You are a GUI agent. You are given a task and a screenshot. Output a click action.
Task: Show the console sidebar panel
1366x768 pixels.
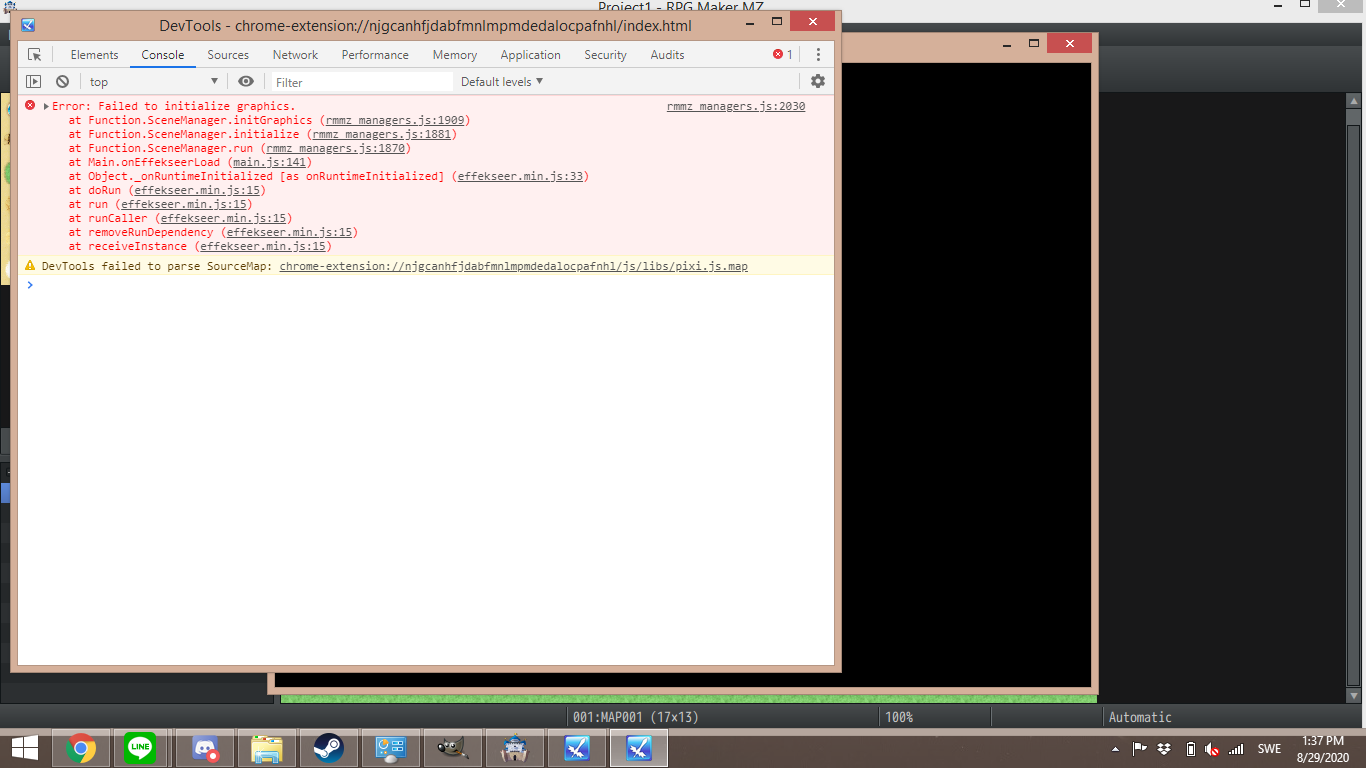coord(34,82)
